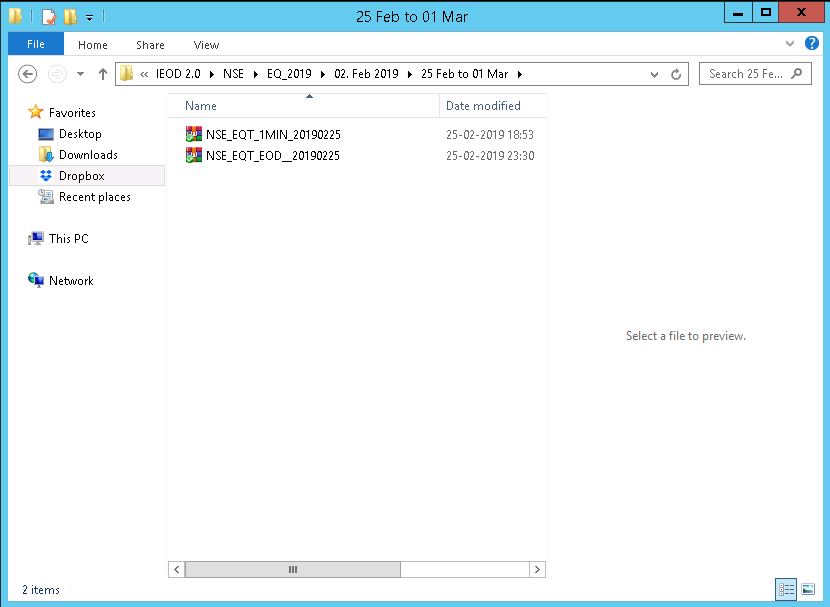The height and width of the screenshot is (607, 830).
Task: Go back with the Back arrow
Action: [28, 74]
